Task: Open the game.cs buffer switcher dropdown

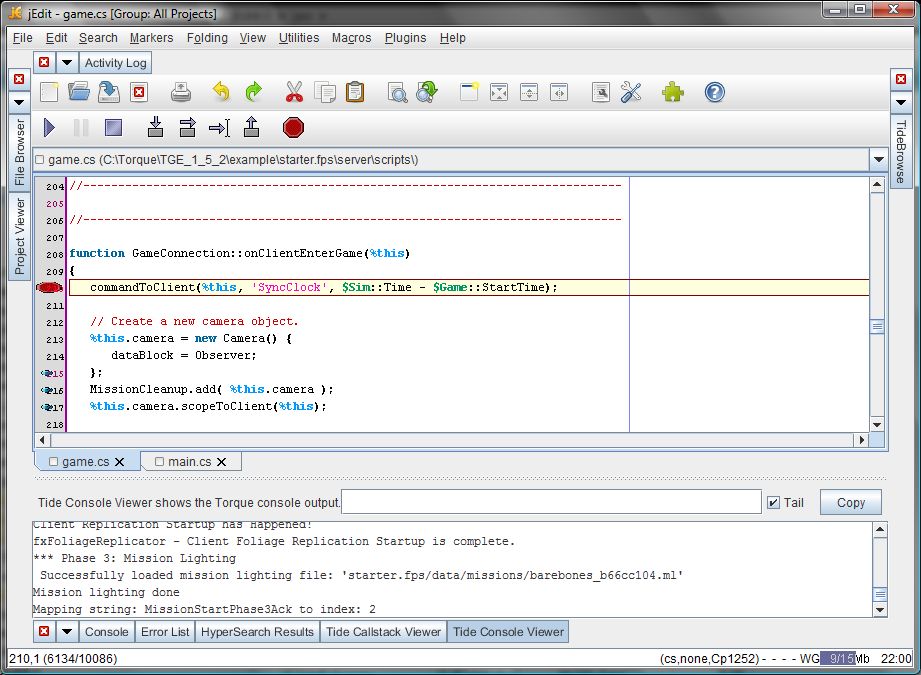Action: (878, 159)
